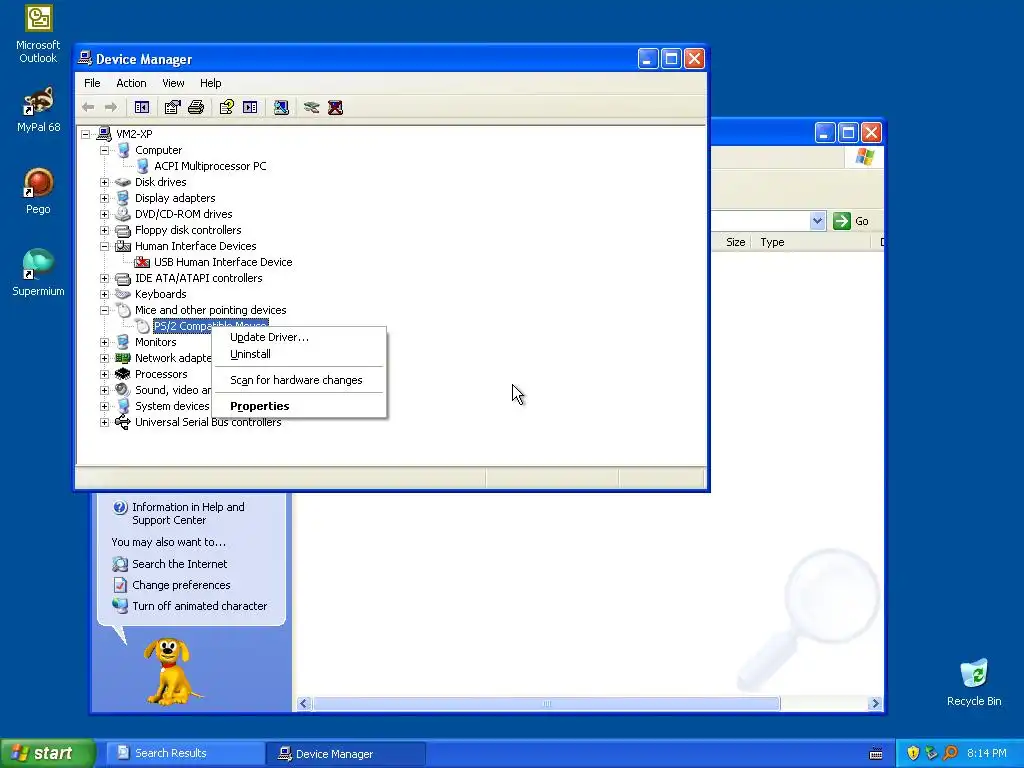Image resolution: width=1024 pixels, height=768 pixels.
Task: Click the Windows flag logo in Search Results window
Action: (x=865, y=157)
